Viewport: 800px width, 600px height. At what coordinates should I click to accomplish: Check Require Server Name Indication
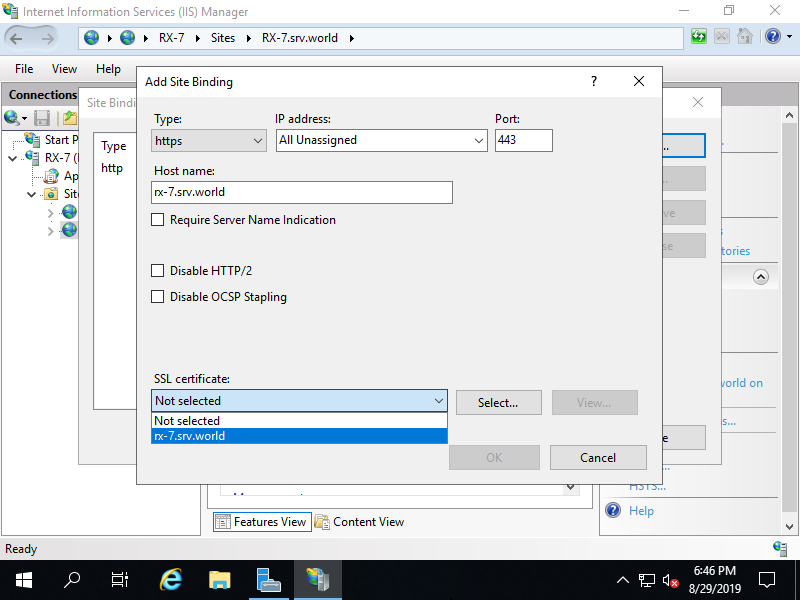pos(157,220)
